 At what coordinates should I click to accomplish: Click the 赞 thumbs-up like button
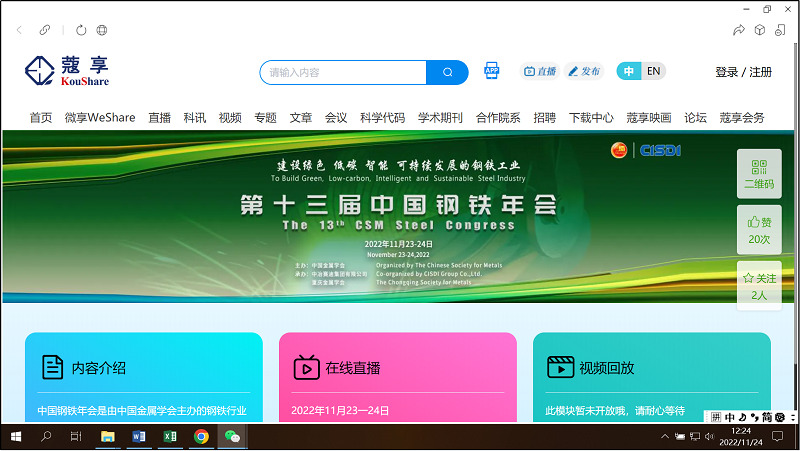[x=759, y=230]
